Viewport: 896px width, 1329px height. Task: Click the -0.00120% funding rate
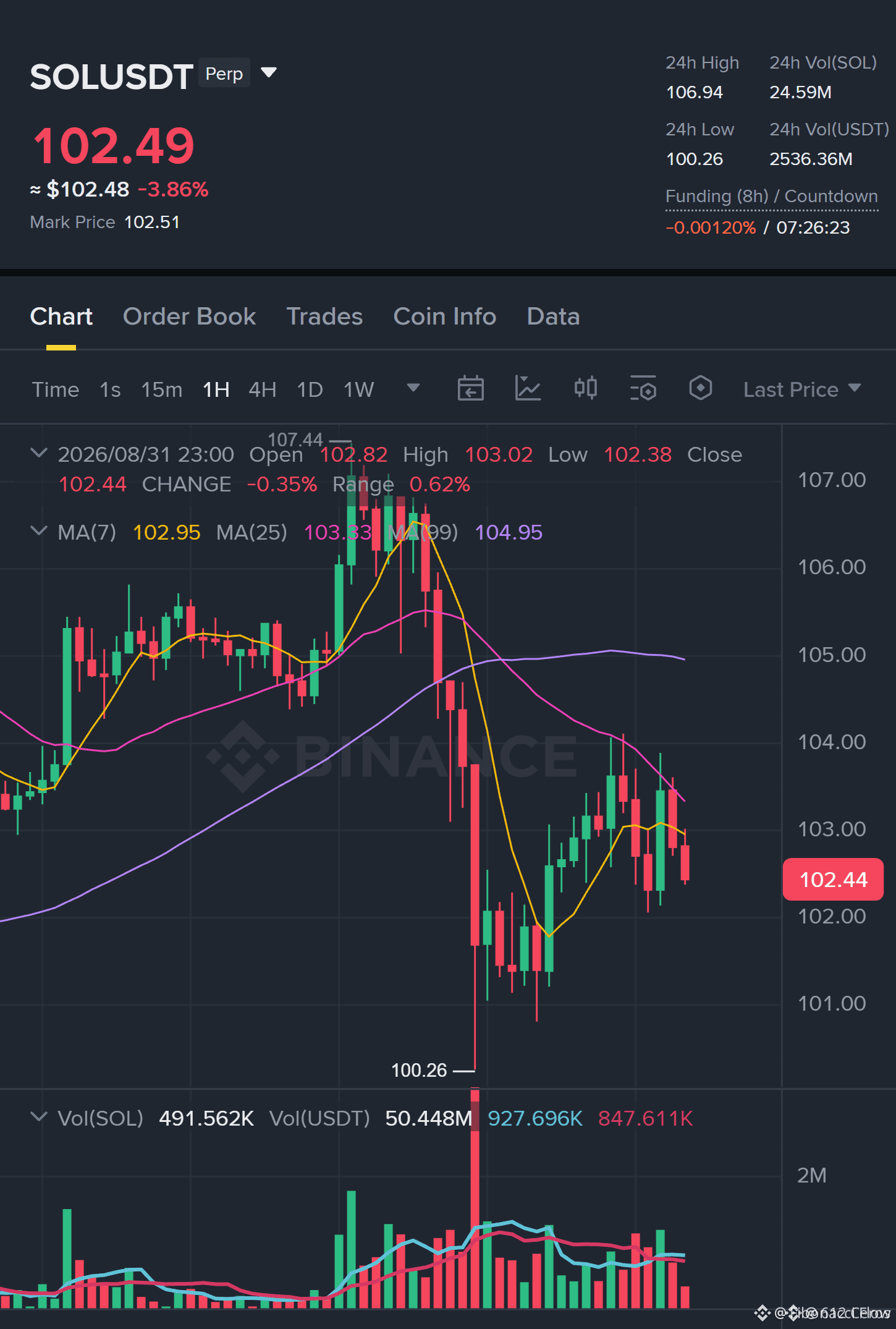(x=711, y=227)
